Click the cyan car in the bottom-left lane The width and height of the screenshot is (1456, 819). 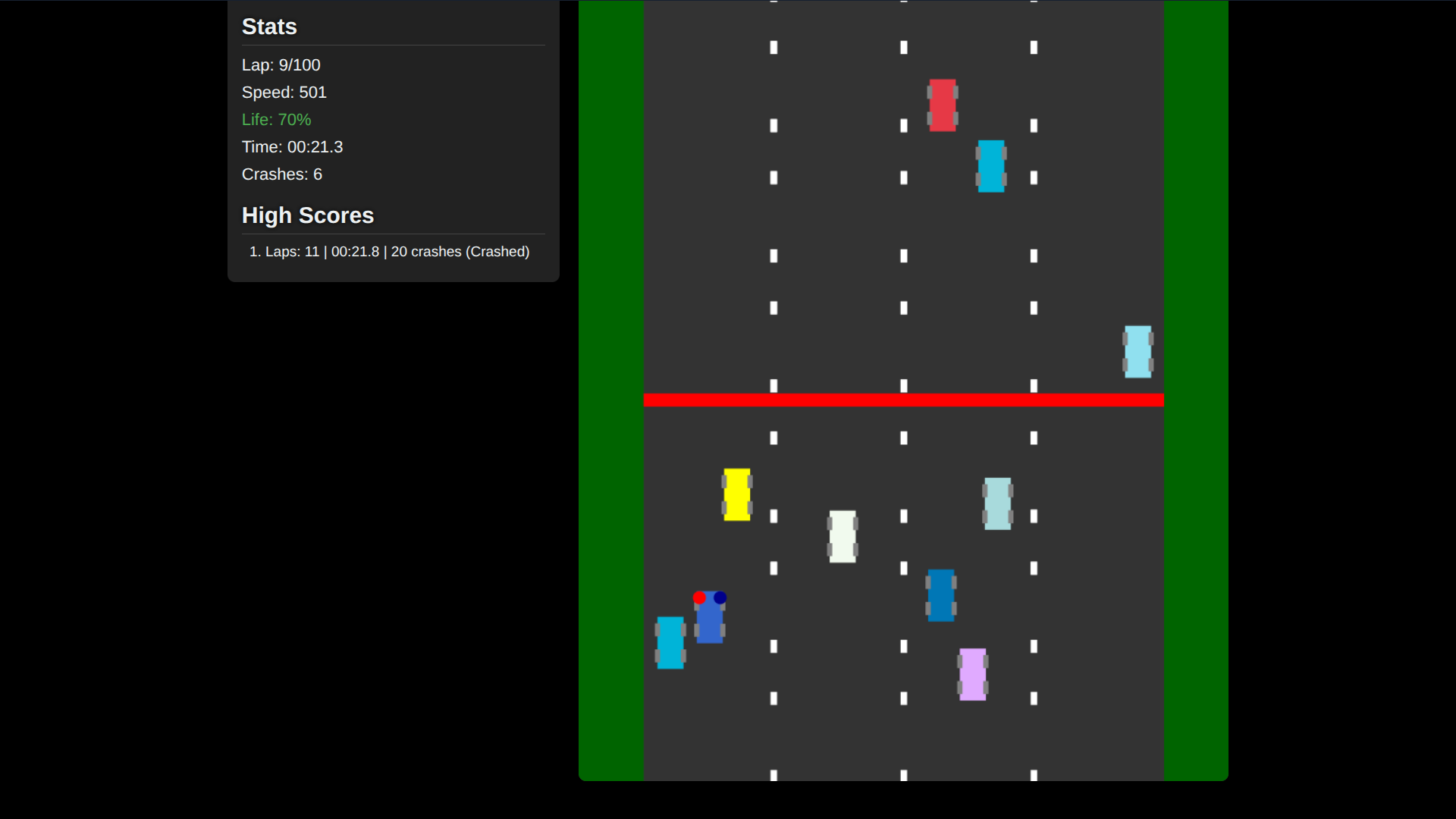[x=670, y=642]
